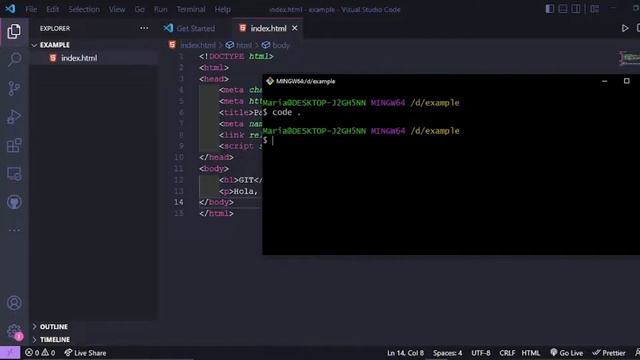Open the Terminal menu

coord(191,9)
